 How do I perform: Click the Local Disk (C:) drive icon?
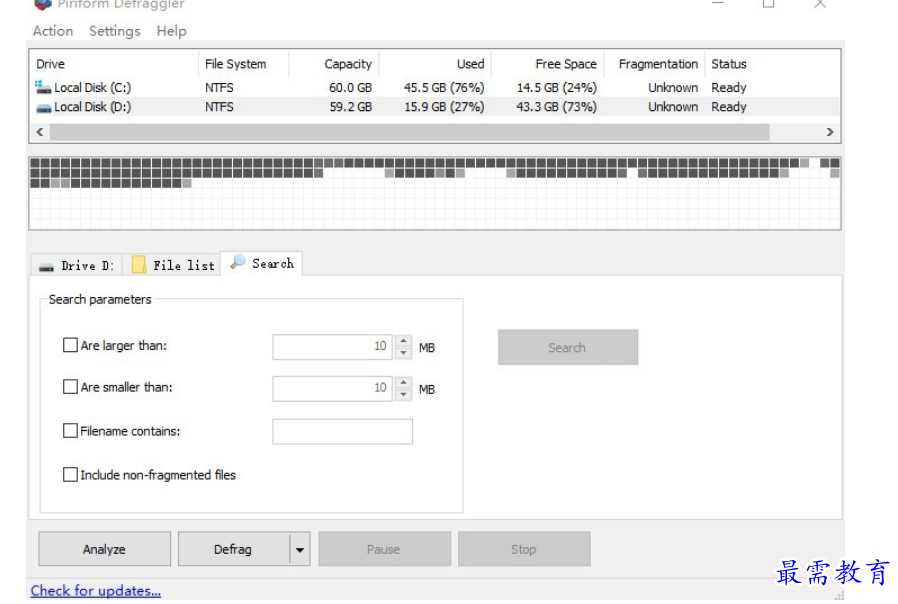tap(43, 87)
